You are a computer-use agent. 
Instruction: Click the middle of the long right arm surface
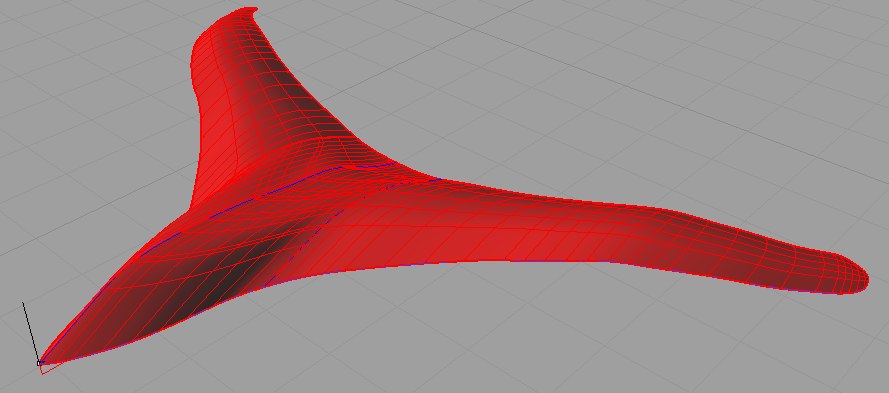(x=567, y=227)
